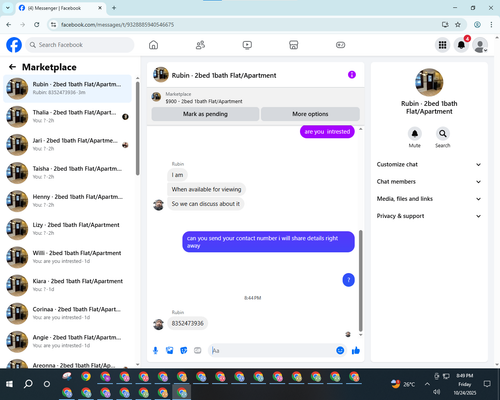Select Rubin conversation in the list
This screenshot has width=500, height=400.
point(67,89)
